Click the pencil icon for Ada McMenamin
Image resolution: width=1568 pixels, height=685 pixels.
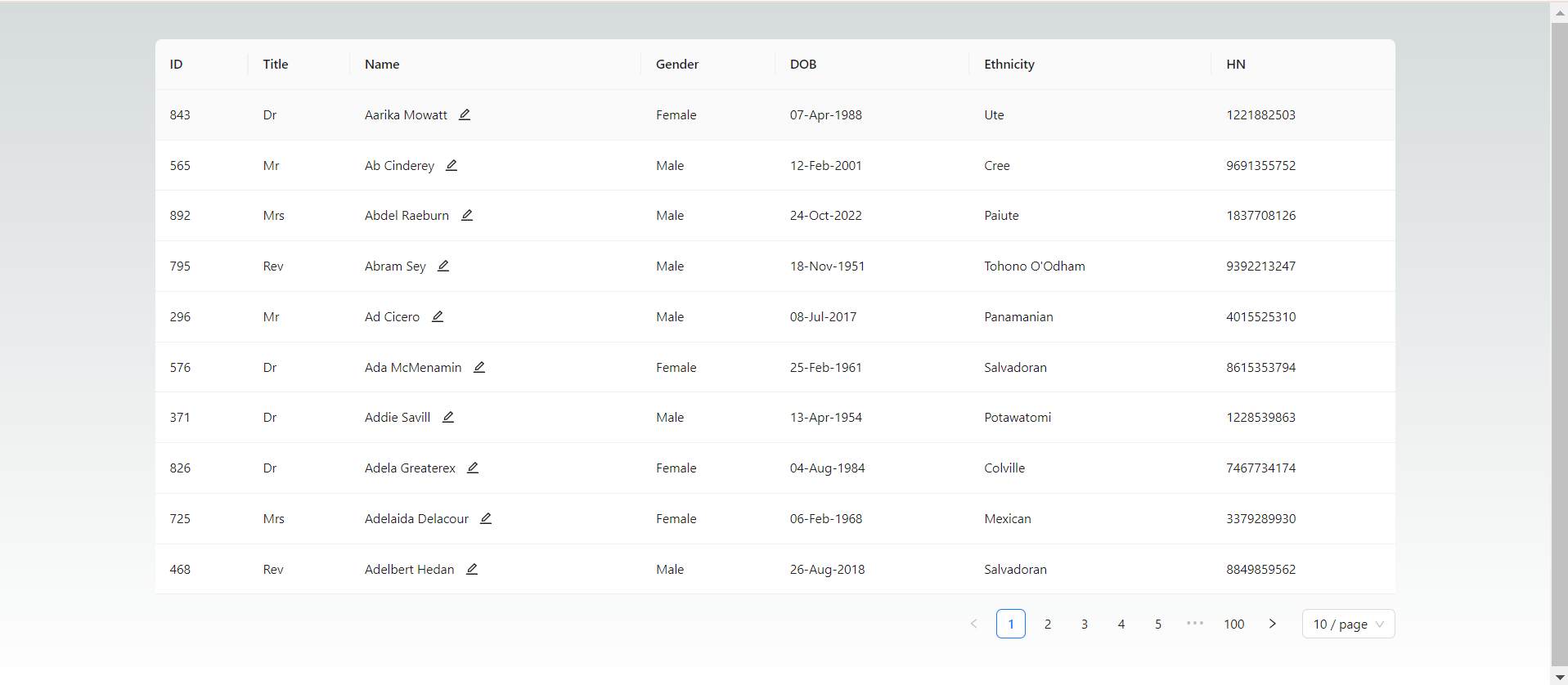pos(478,368)
